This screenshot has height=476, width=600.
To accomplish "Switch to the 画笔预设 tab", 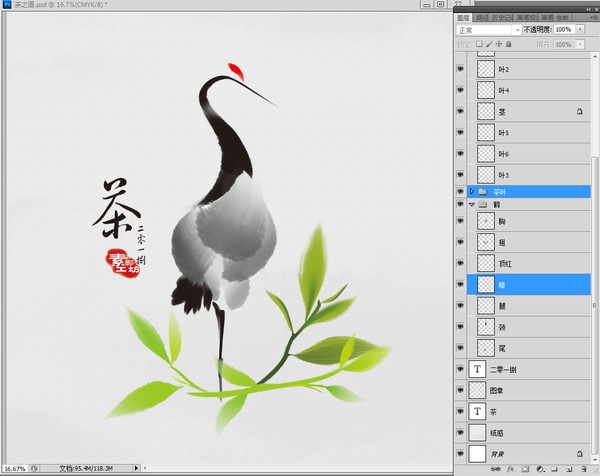I will tap(527, 18).
